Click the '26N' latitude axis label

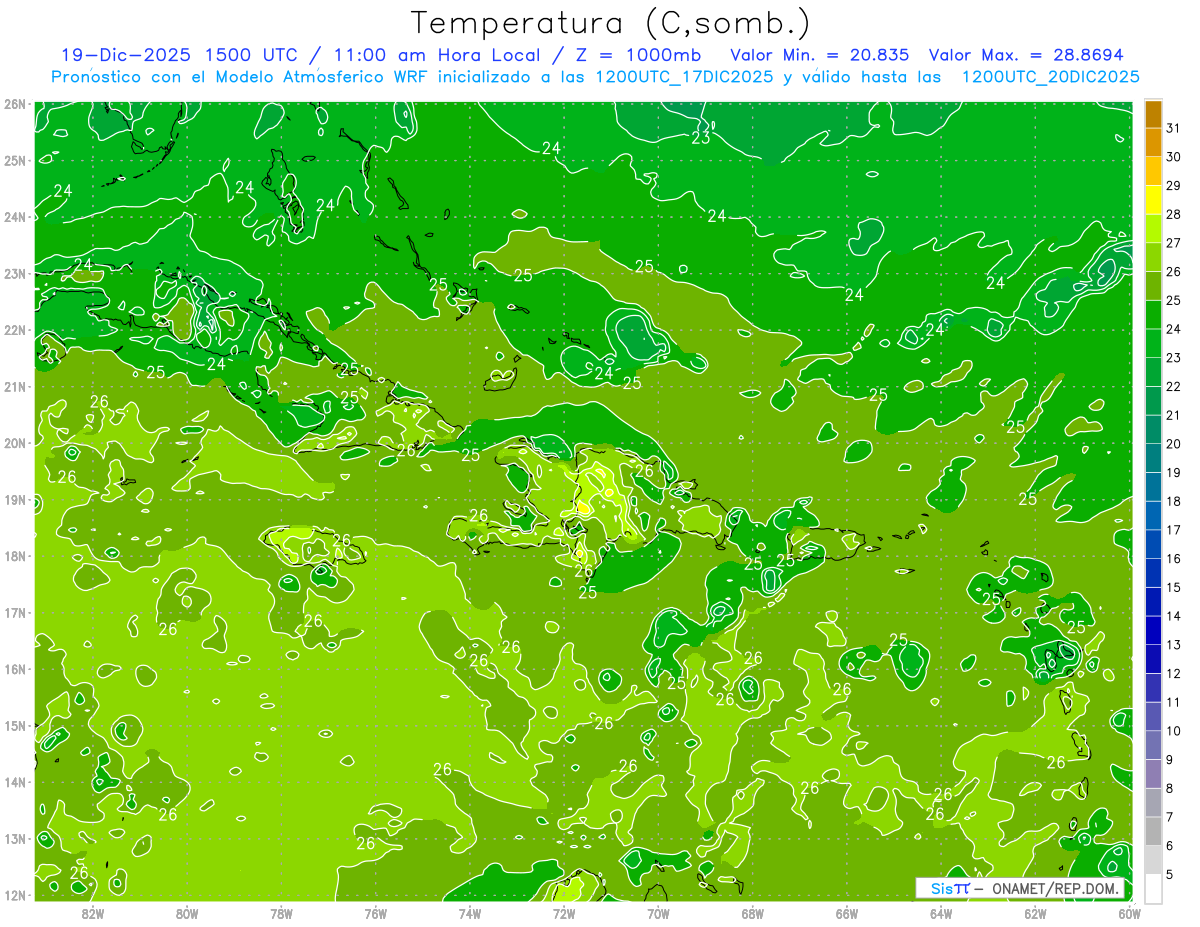pos(15,104)
